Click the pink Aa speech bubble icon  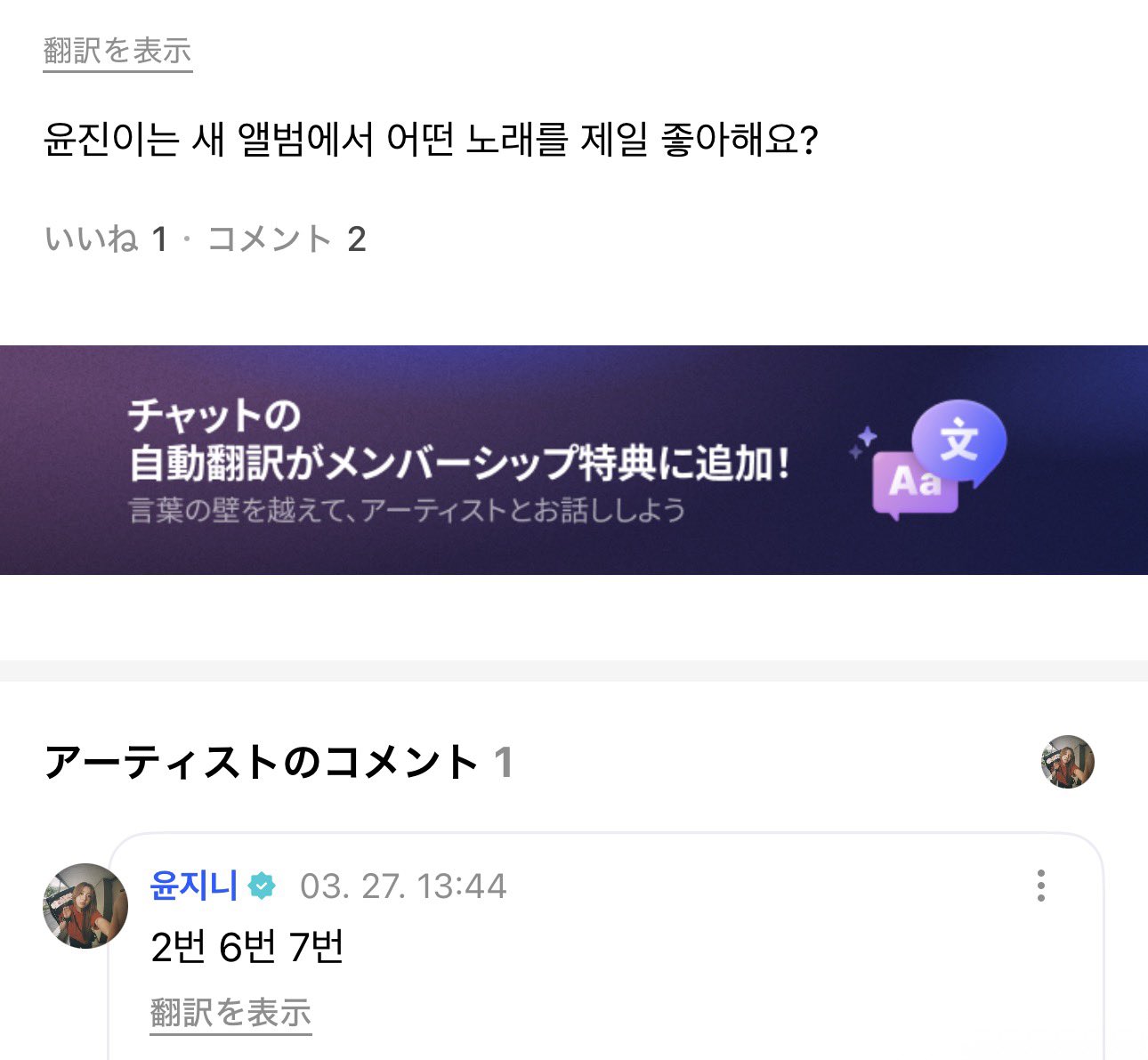[x=914, y=484]
